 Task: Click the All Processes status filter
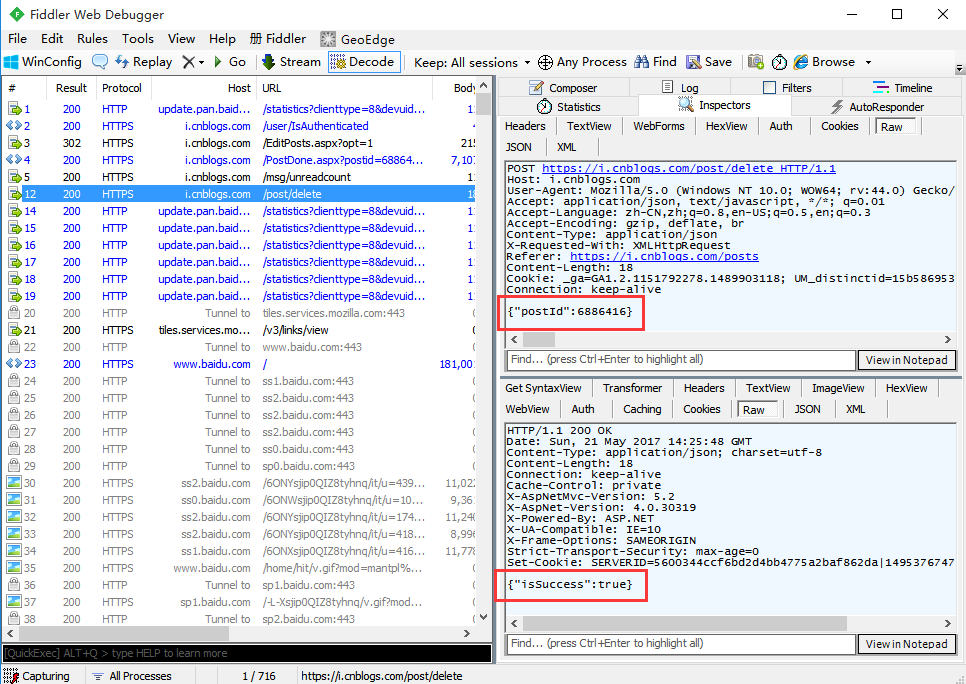[x=132, y=676]
